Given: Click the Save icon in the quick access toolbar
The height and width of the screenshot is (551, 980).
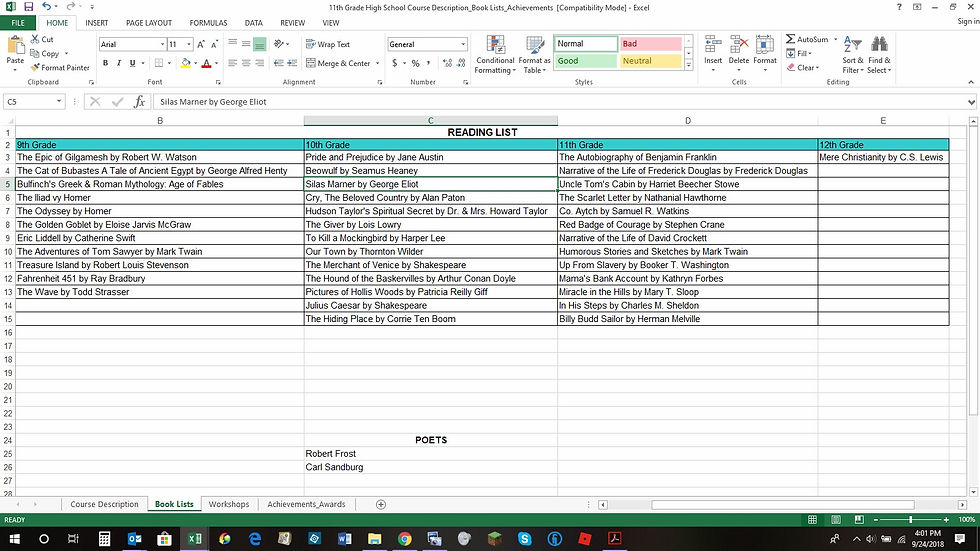Looking at the screenshot, I should (28, 7).
